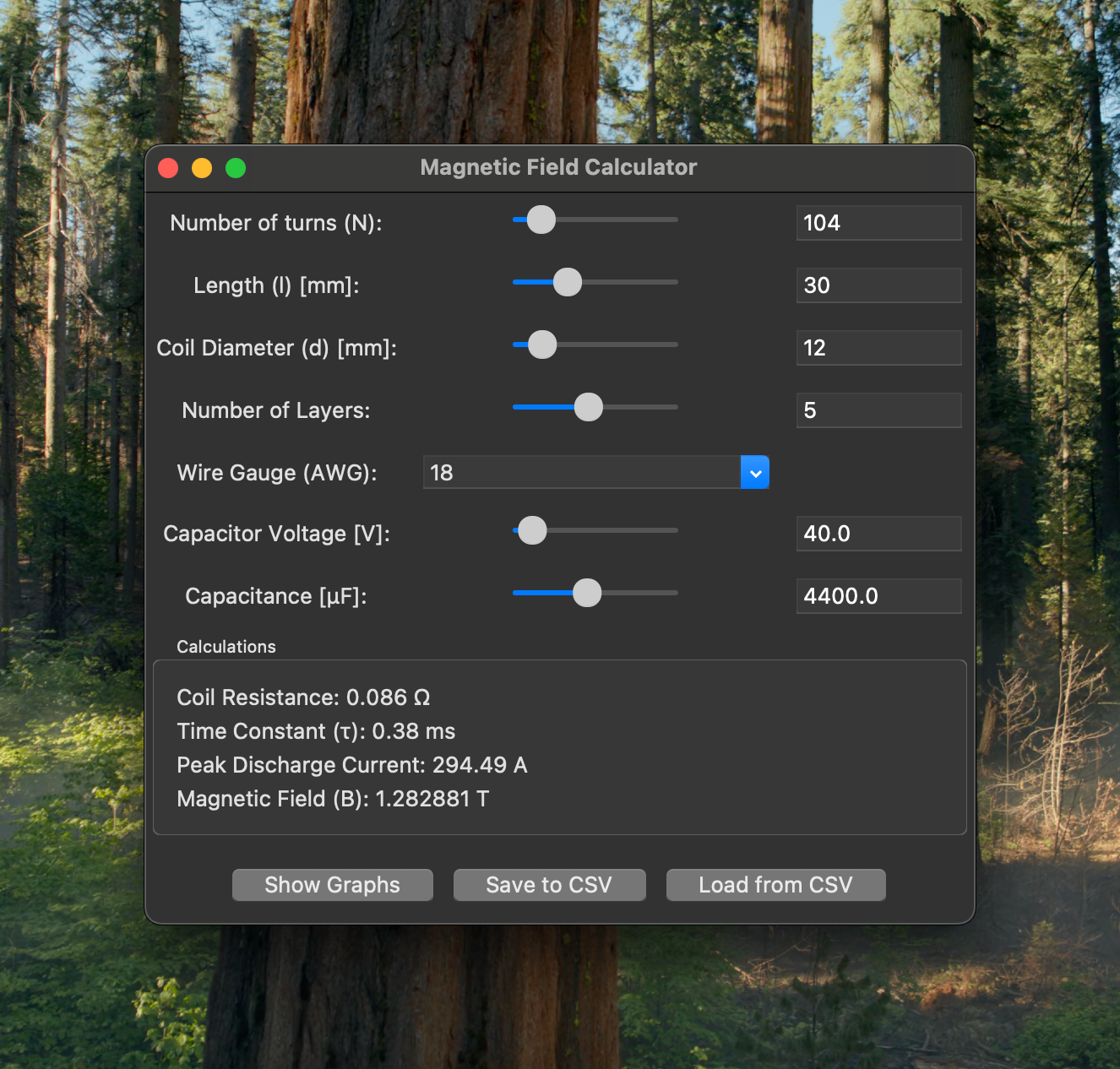This screenshot has width=1120, height=1069.
Task: Maximize window with the green button
Action: 236,168
